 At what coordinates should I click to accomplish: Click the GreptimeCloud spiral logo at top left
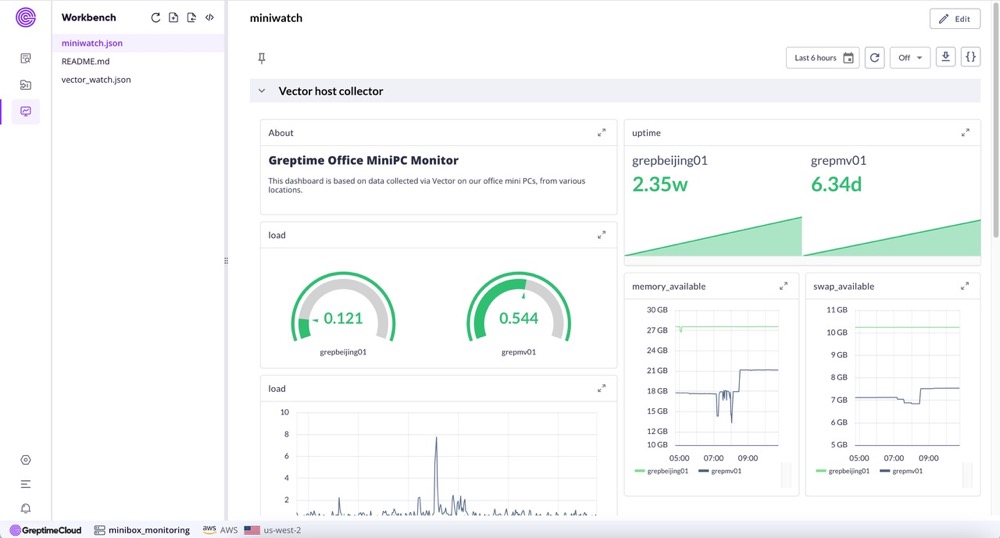(26, 17)
